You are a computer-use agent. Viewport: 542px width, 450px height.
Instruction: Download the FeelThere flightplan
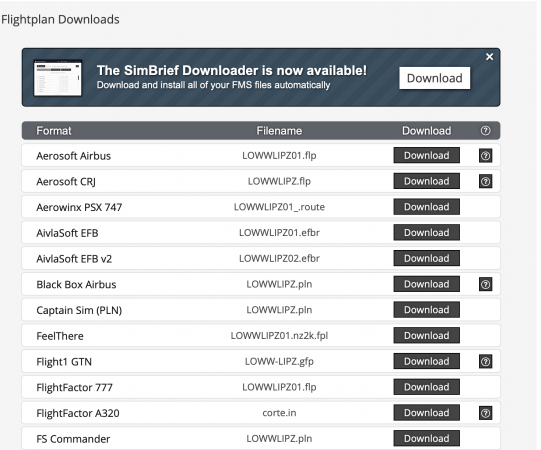tap(427, 336)
